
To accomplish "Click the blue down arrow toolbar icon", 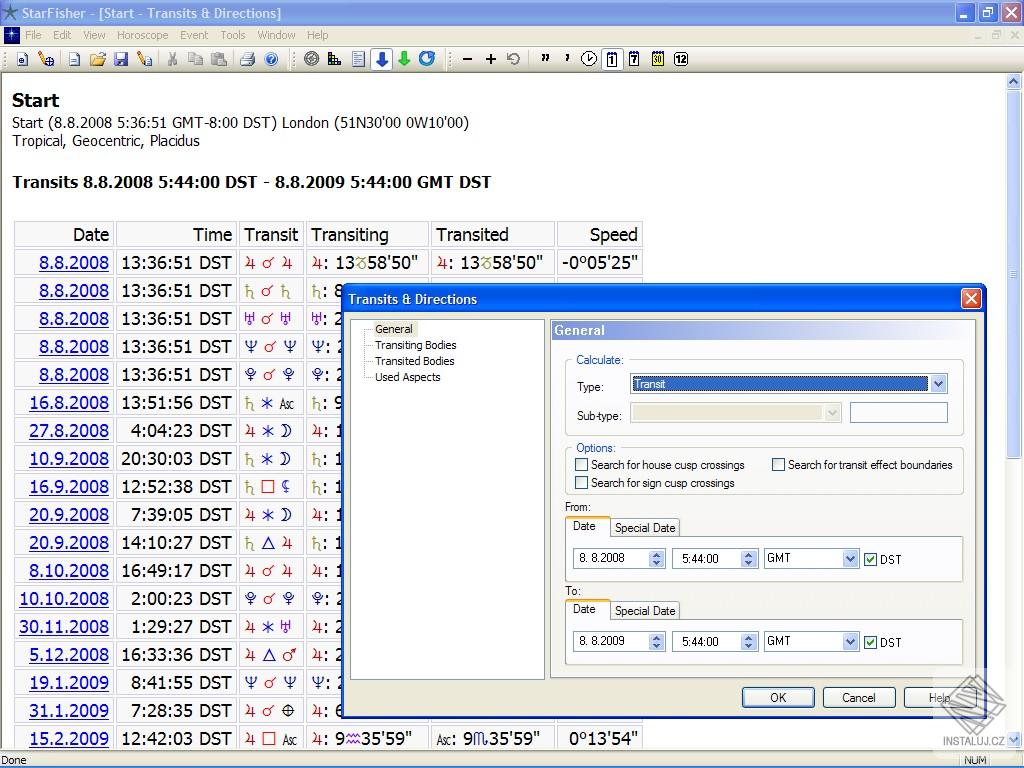I will tap(381, 59).
